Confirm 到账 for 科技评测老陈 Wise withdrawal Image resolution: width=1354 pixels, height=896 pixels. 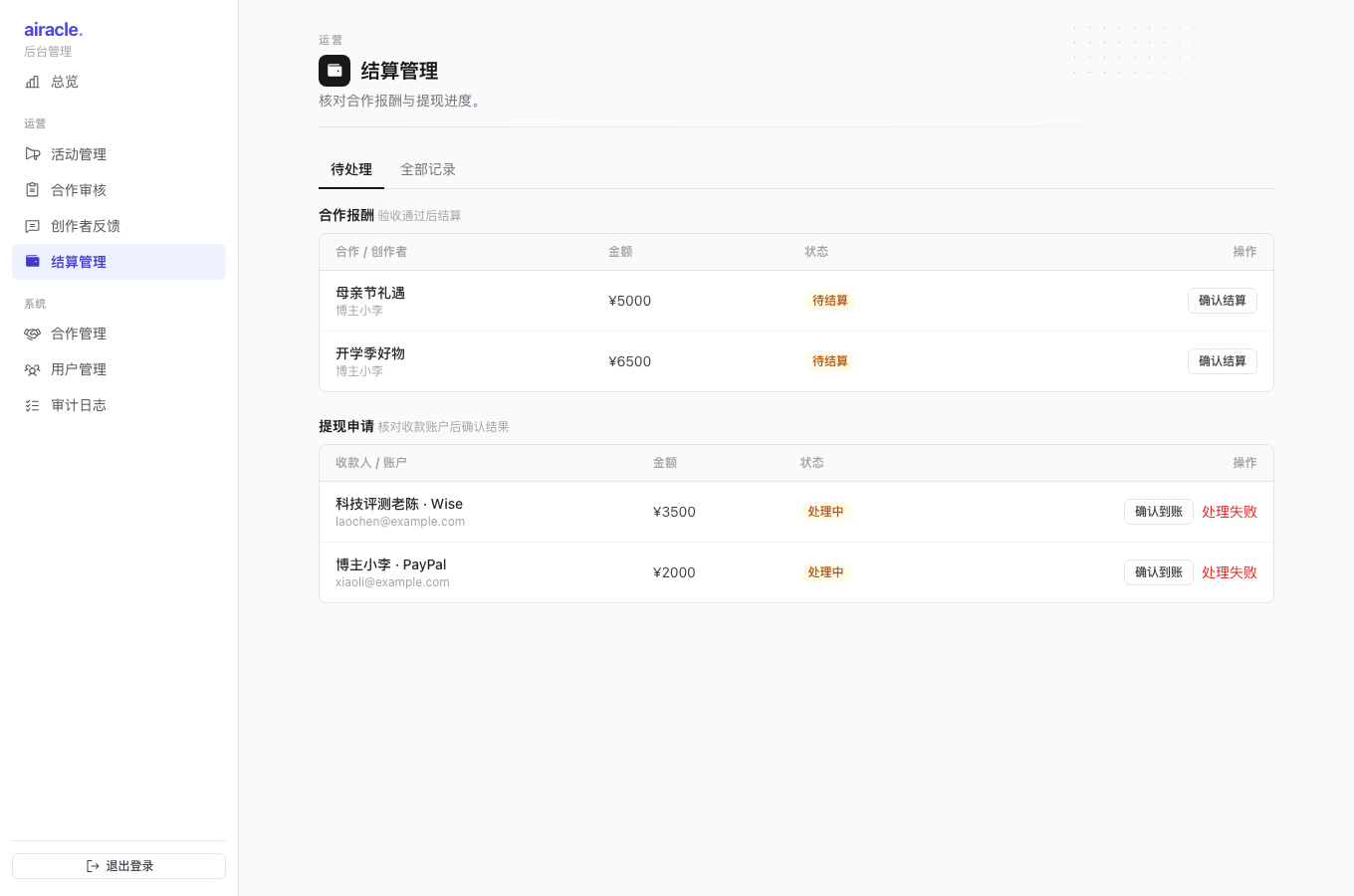[x=1159, y=512]
